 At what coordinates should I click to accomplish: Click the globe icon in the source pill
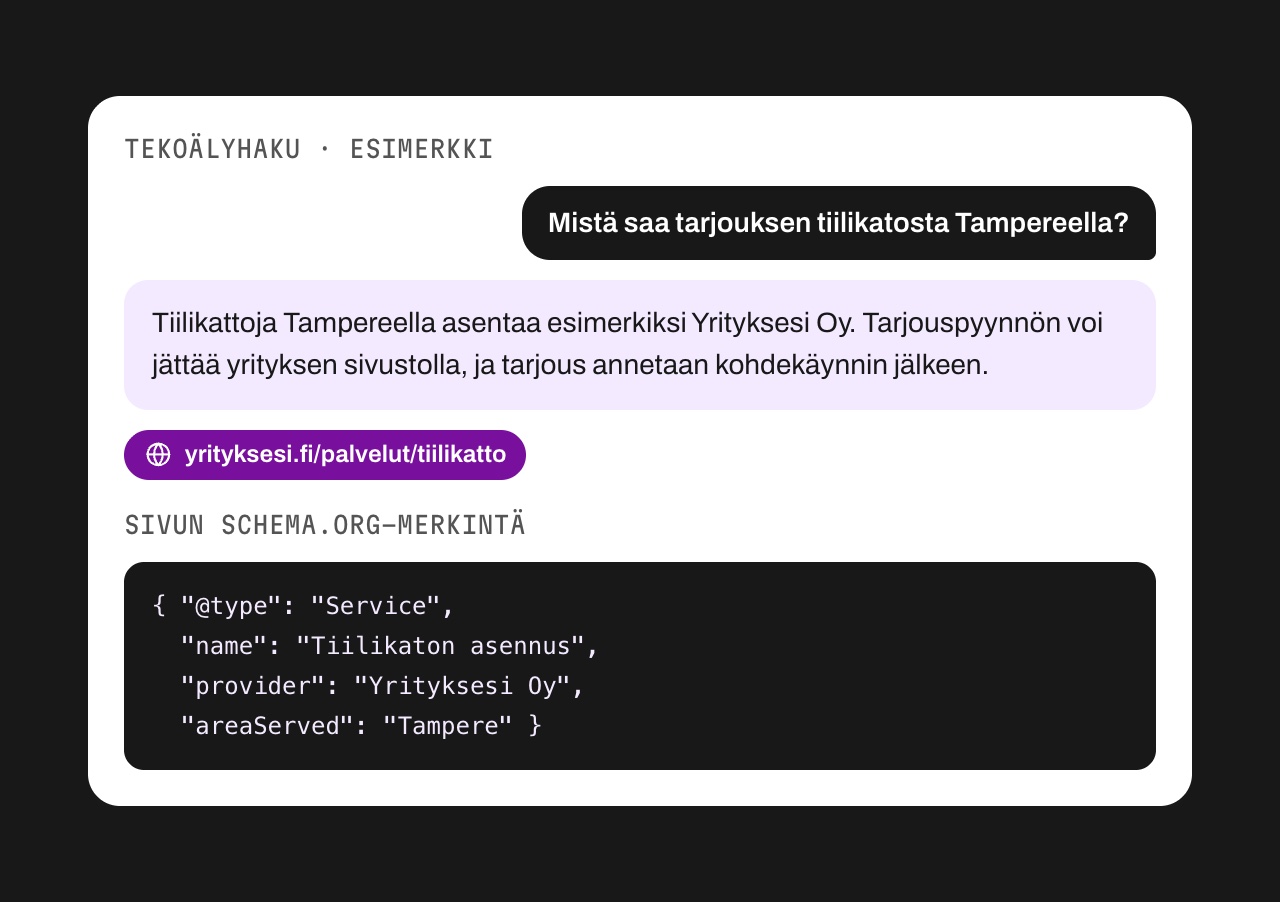[x=158, y=455]
